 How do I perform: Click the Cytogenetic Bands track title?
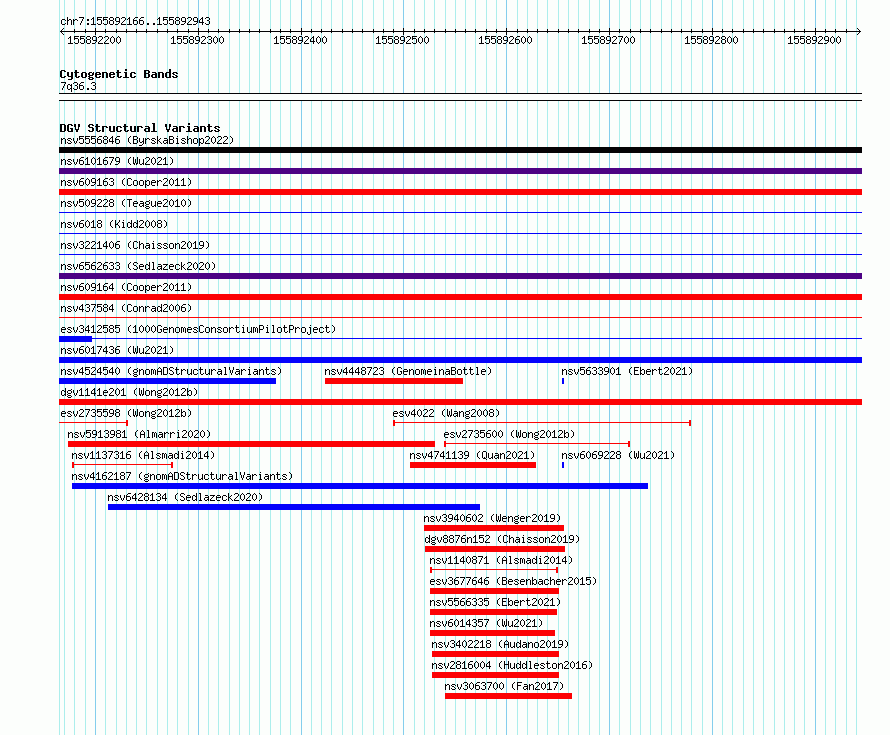point(119,74)
